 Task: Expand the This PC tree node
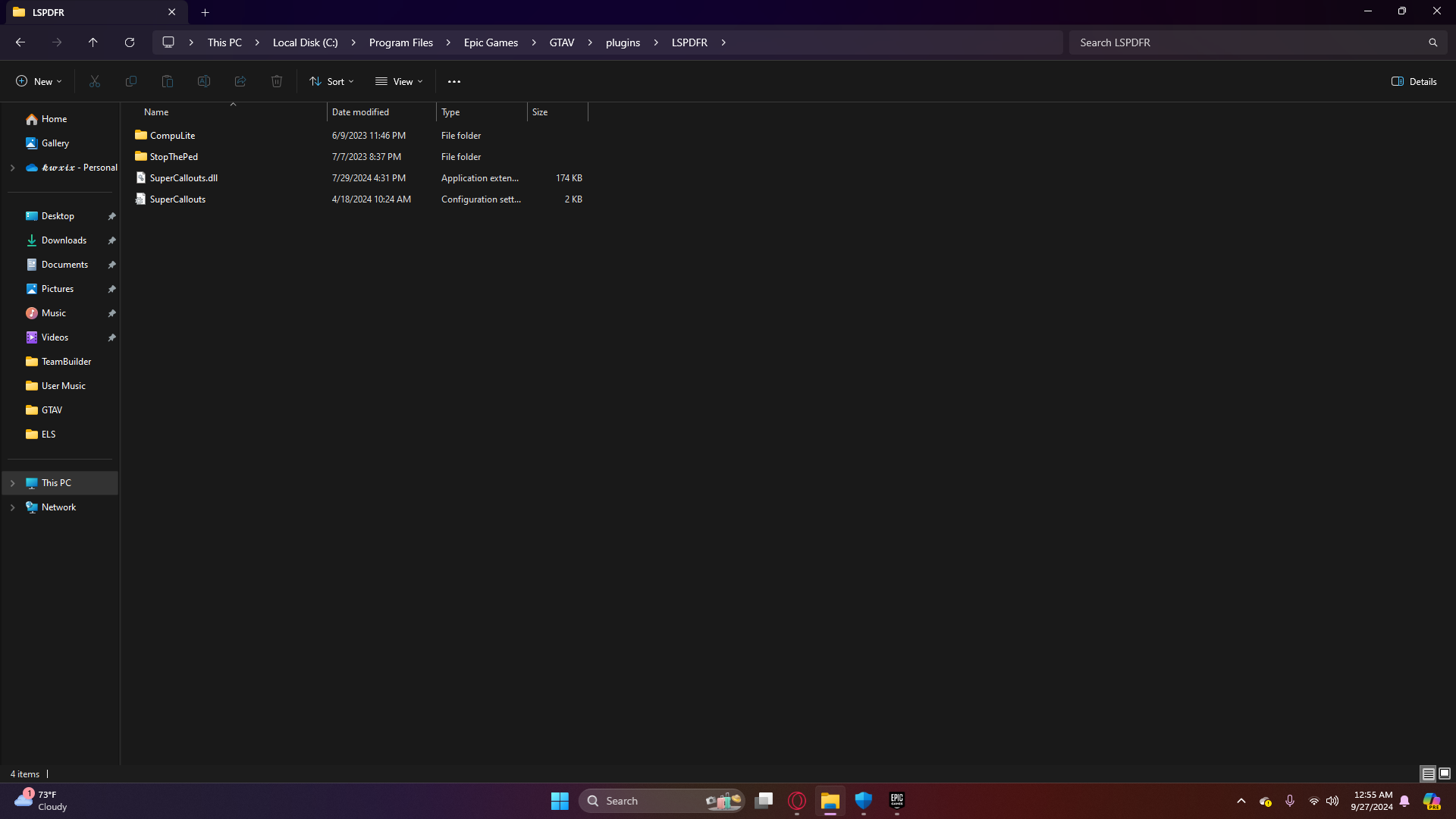(x=13, y=483)
